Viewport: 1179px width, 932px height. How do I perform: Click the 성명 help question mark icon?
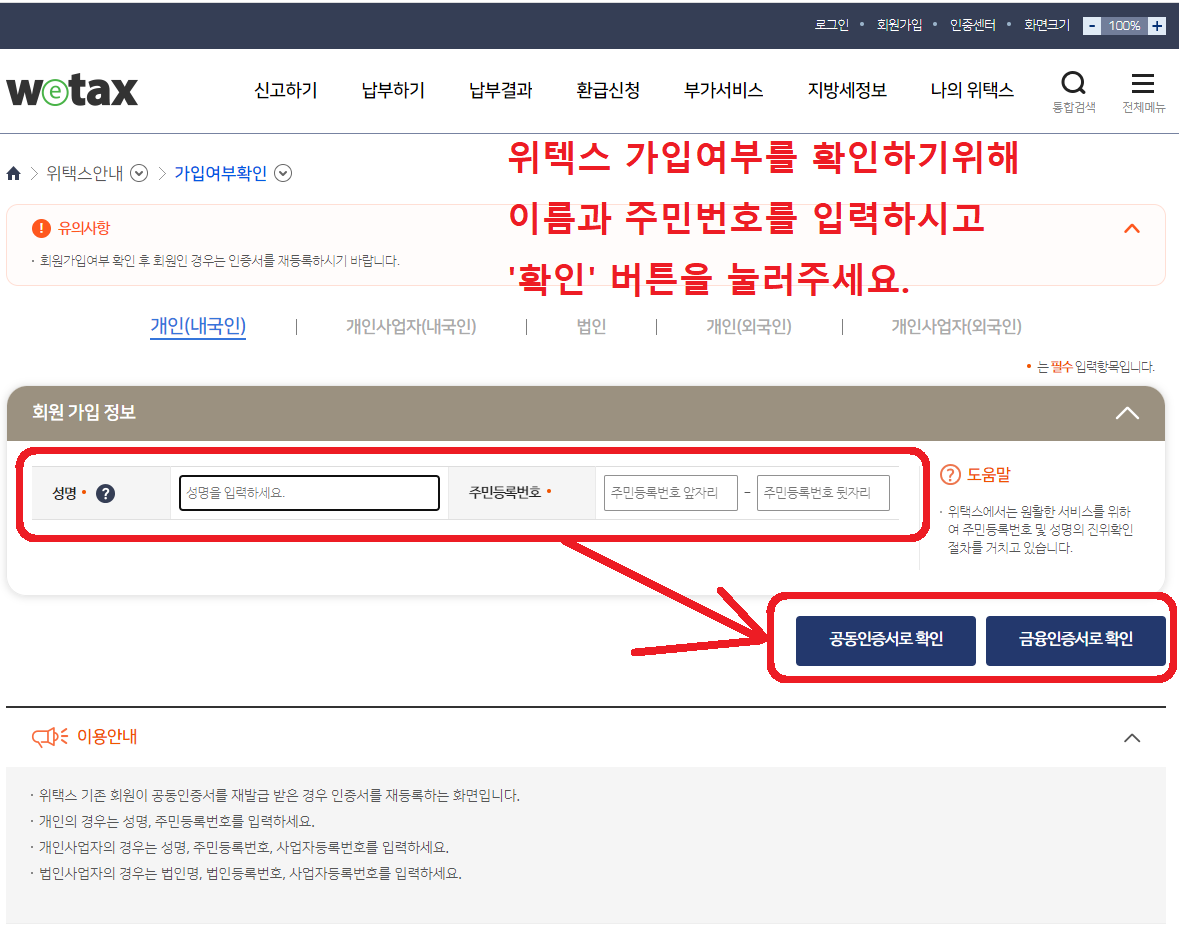105,494
